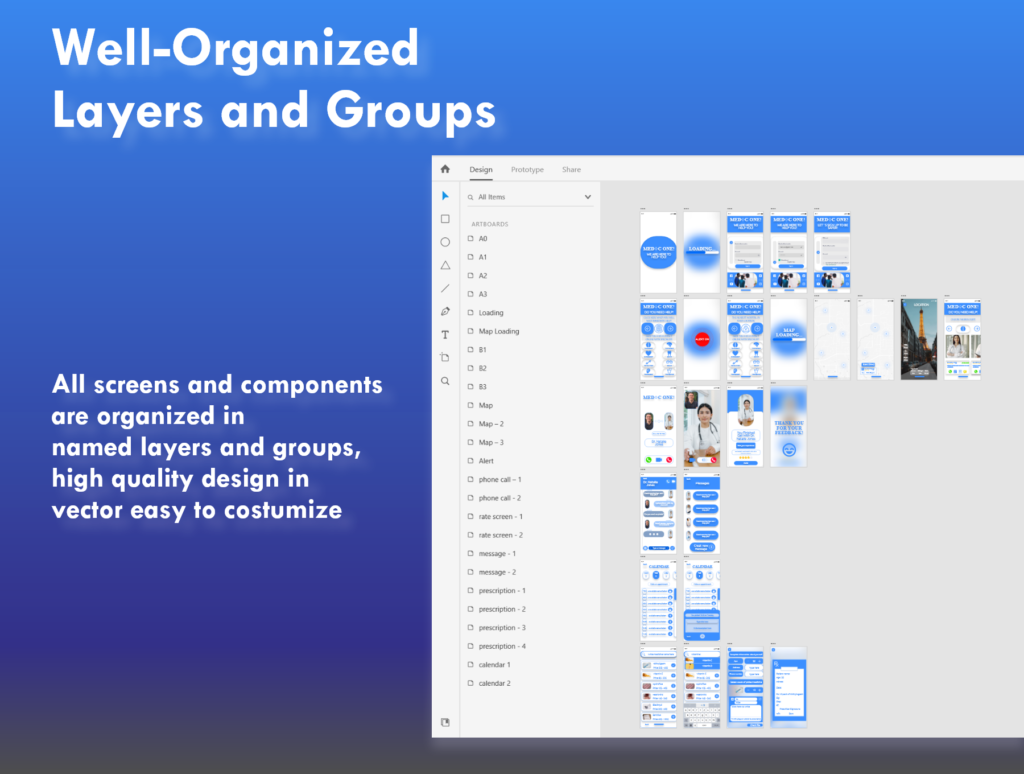Click the Design tab
Screen dimensions: 1024x774
[x=481, y=170]
